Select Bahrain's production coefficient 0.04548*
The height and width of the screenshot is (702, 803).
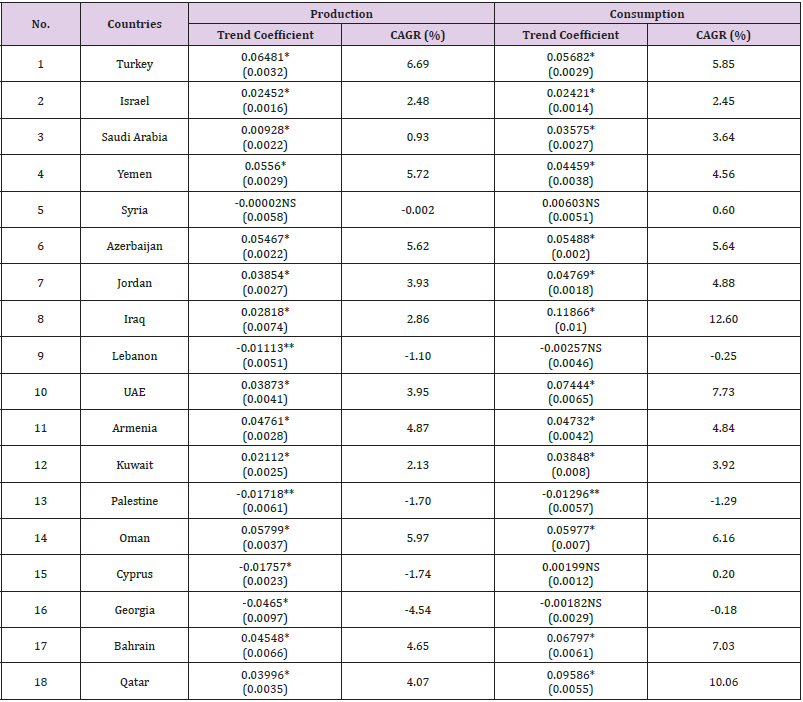(x=265, y=639)
